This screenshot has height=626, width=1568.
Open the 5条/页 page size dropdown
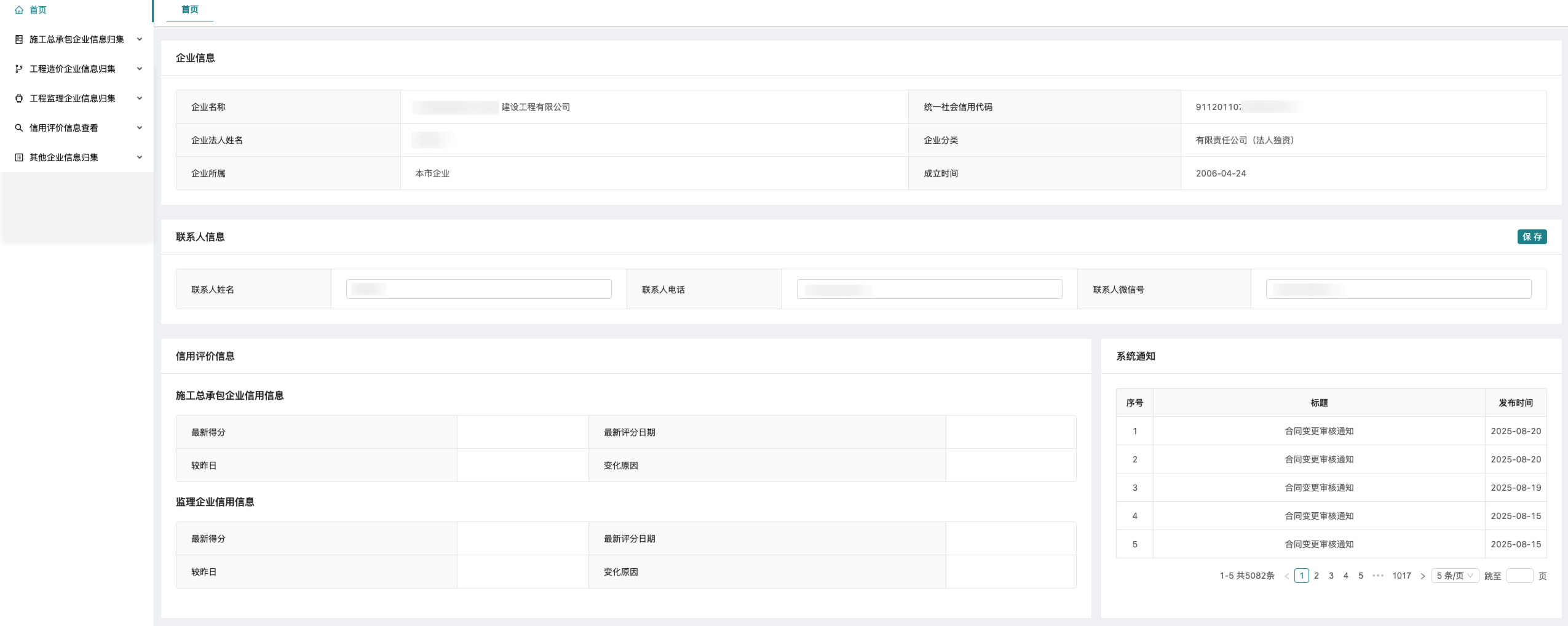[1454, 576]
